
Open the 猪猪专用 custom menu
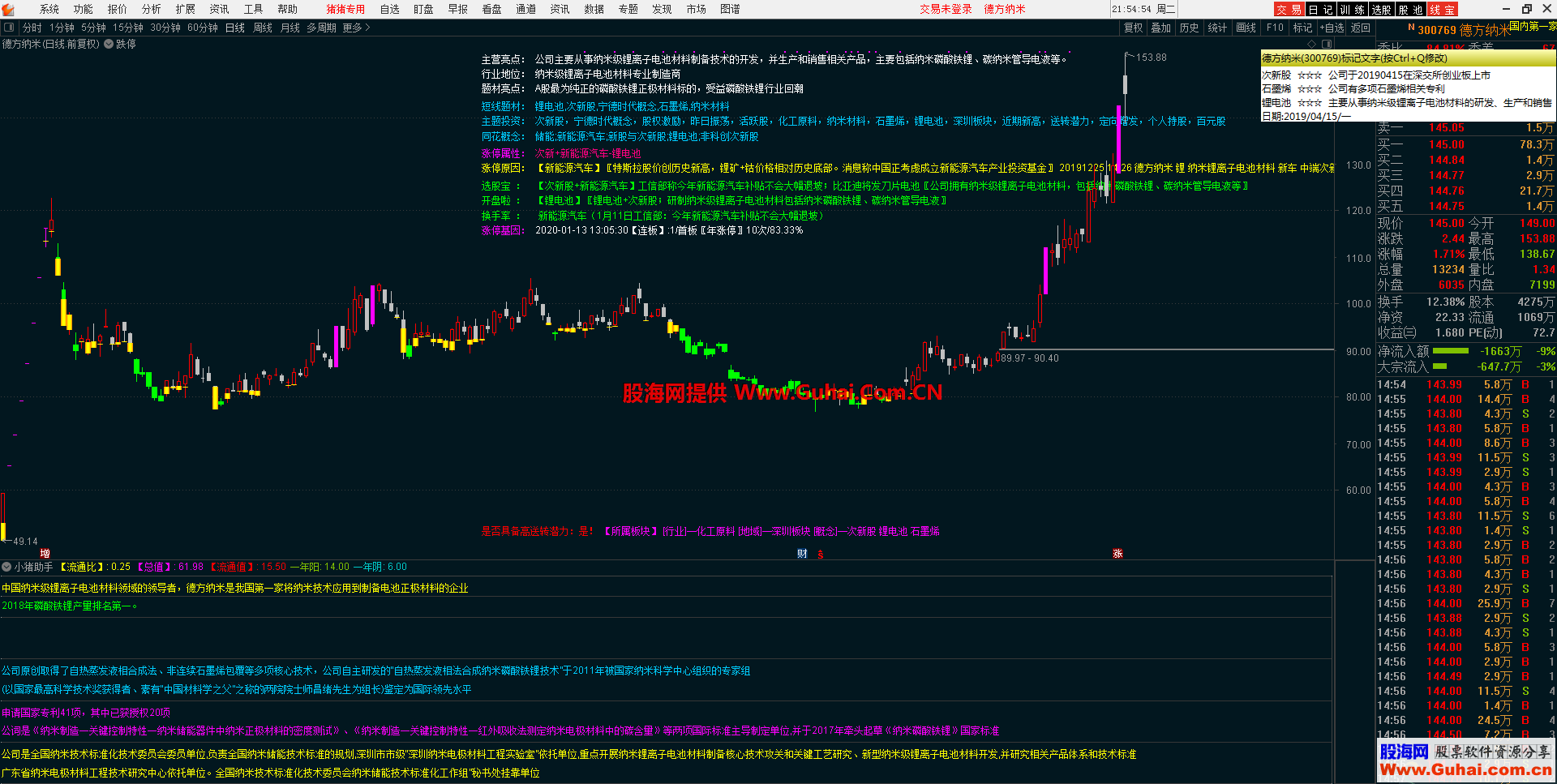click(x=345, y=9)
